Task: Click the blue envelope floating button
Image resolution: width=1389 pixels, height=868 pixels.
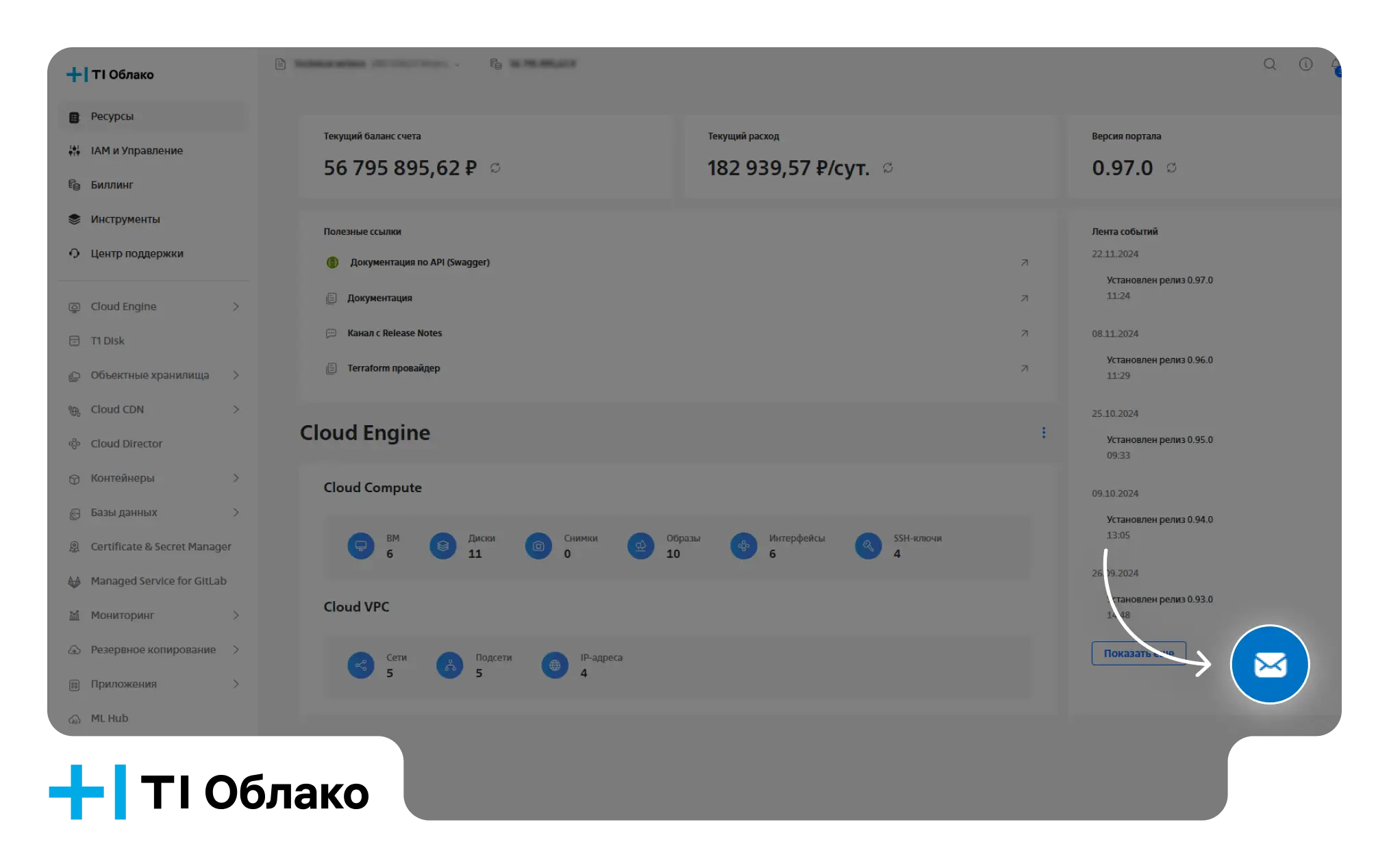Action: tap(1270, 664)
